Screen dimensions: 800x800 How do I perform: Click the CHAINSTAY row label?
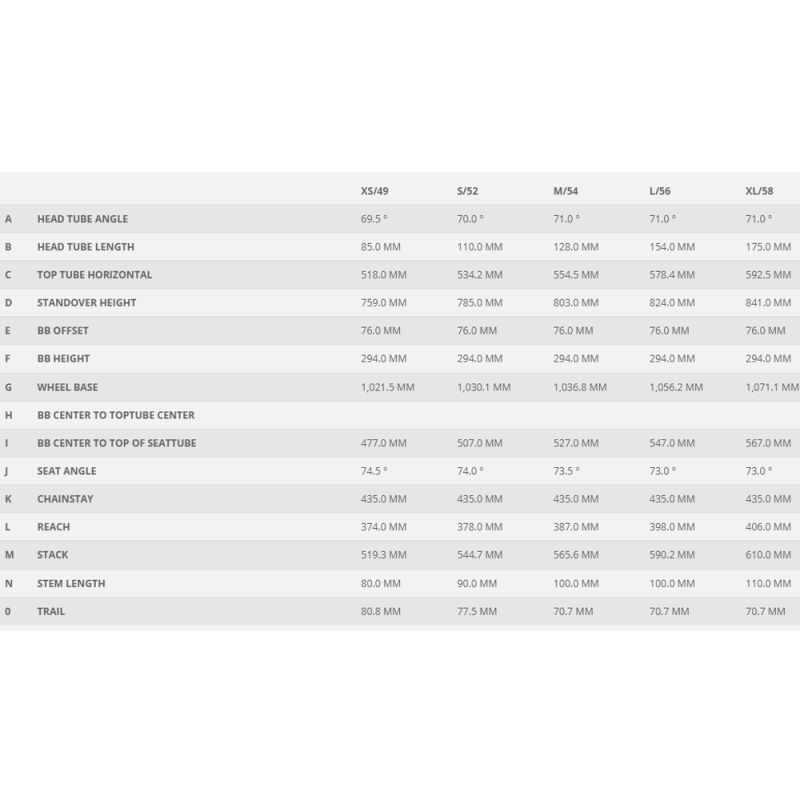pyautogui.click(x=65, y=499)
